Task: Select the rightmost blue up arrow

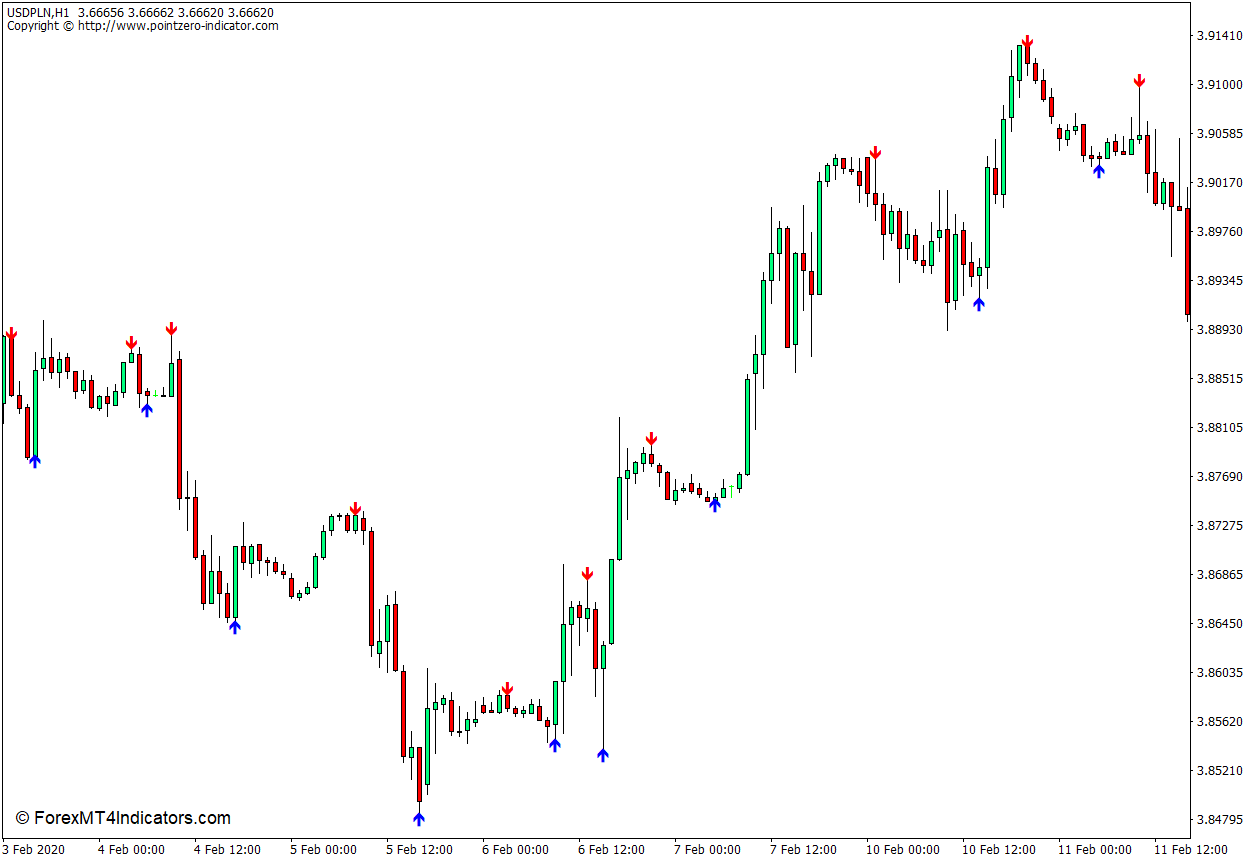Action: click(x=1098, y=170)
